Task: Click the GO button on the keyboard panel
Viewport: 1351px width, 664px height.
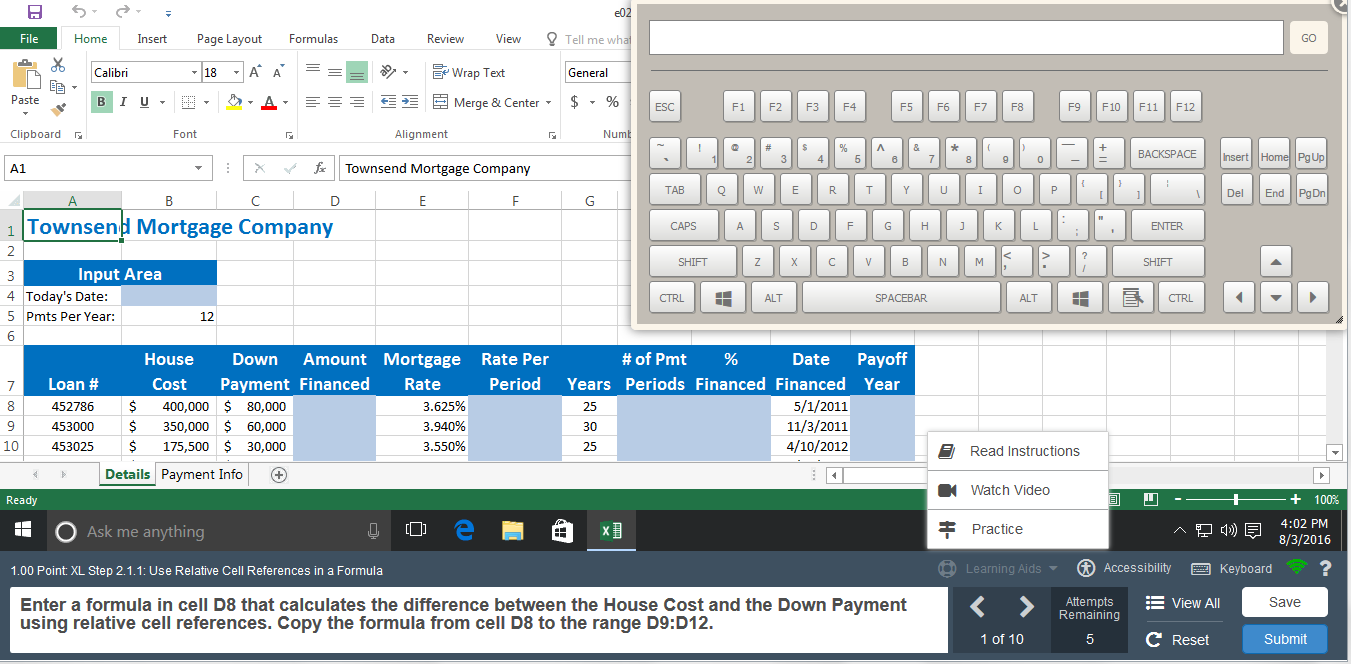Action: 1308,38
